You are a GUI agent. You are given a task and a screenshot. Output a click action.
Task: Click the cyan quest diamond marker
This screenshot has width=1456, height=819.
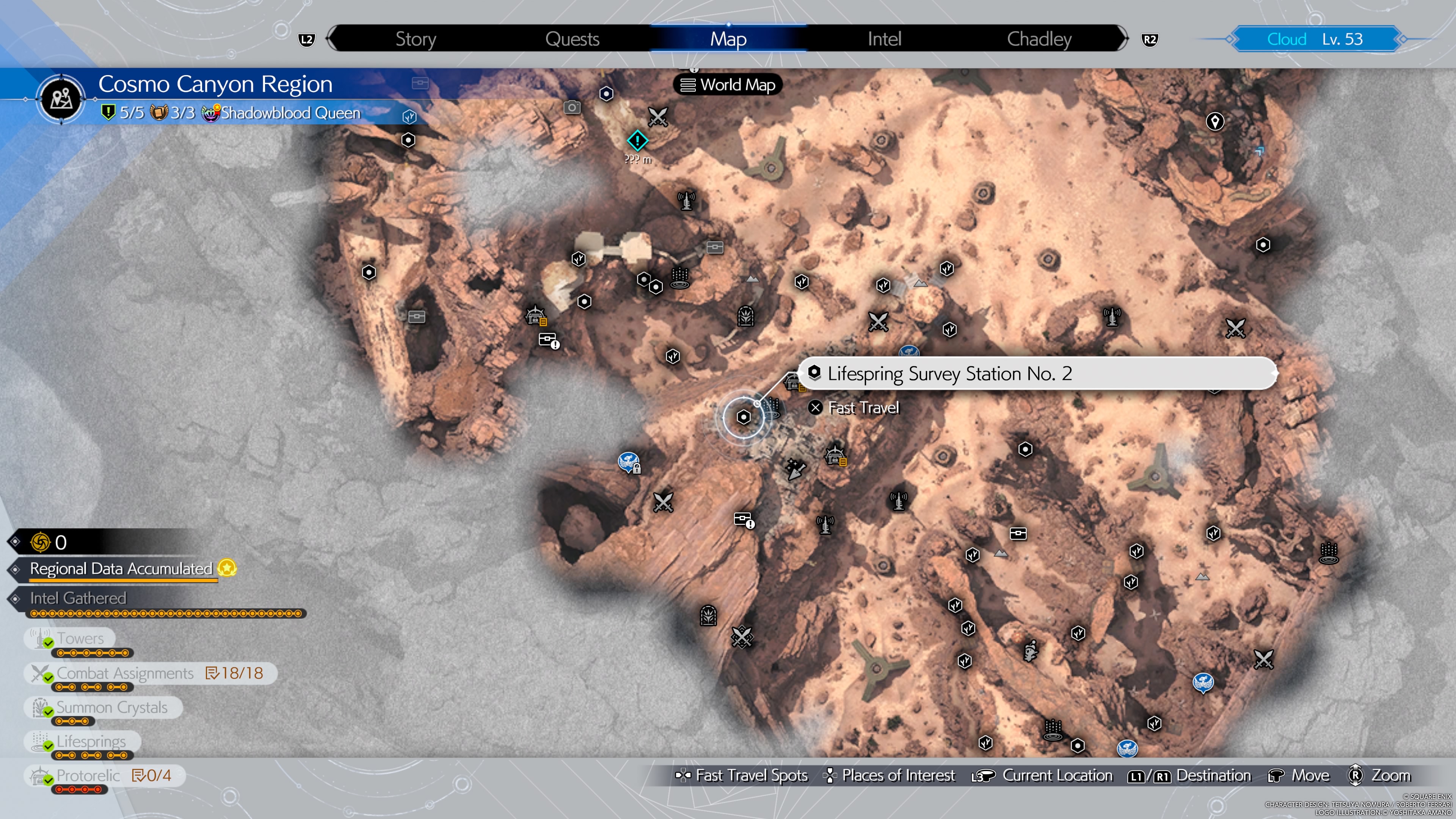click(x=637, y=141)
